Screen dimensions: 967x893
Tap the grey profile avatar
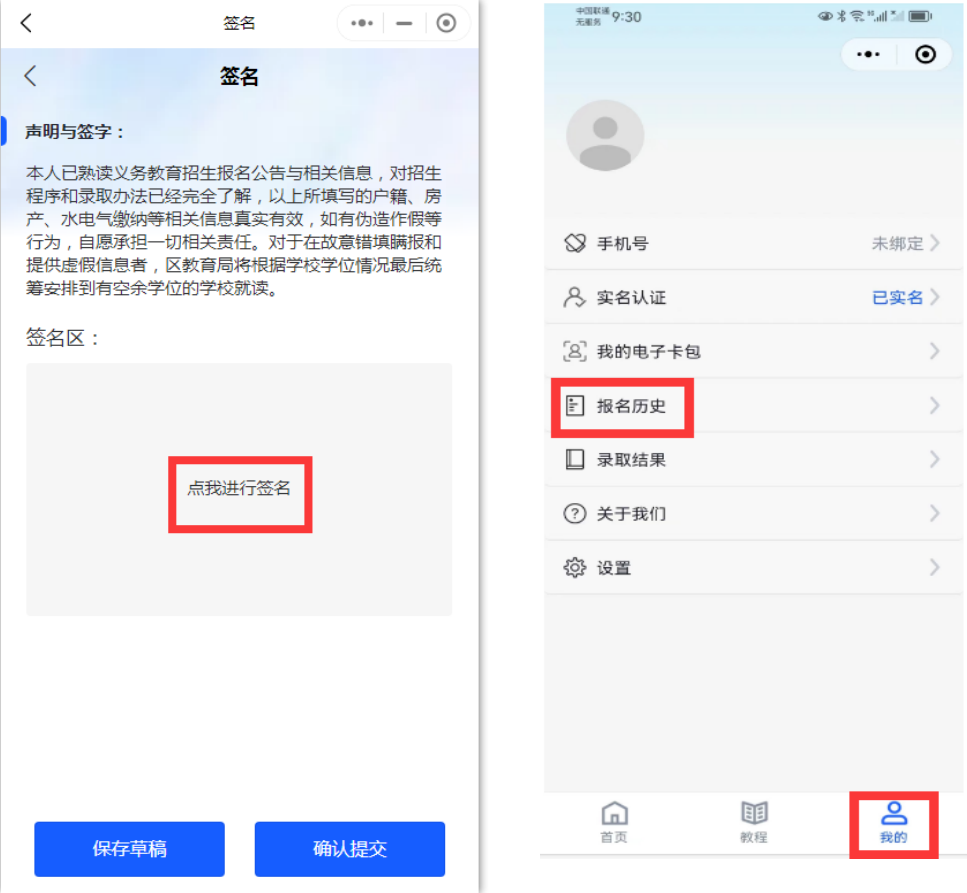(605, 136)
